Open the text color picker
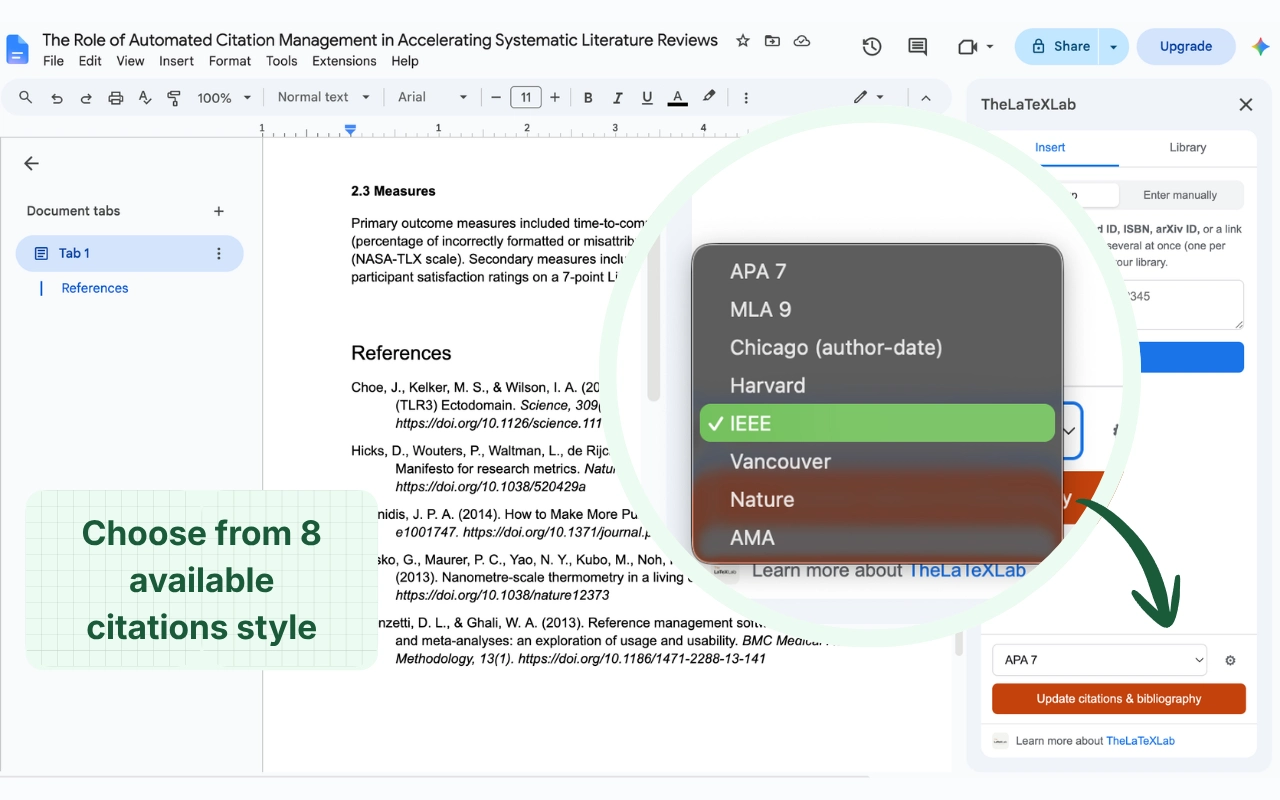Screen dimensions: 1280x800 tap(677, 97)
